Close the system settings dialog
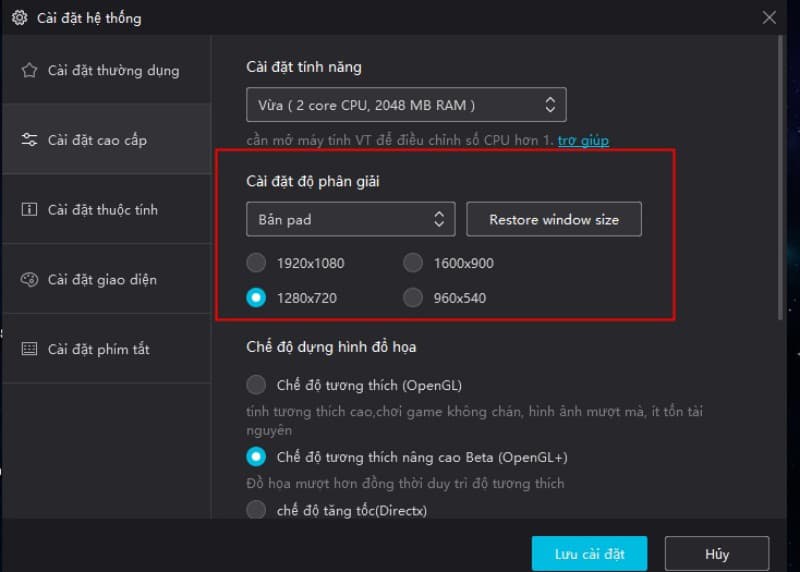800x572 pixels. click(769, 18)
